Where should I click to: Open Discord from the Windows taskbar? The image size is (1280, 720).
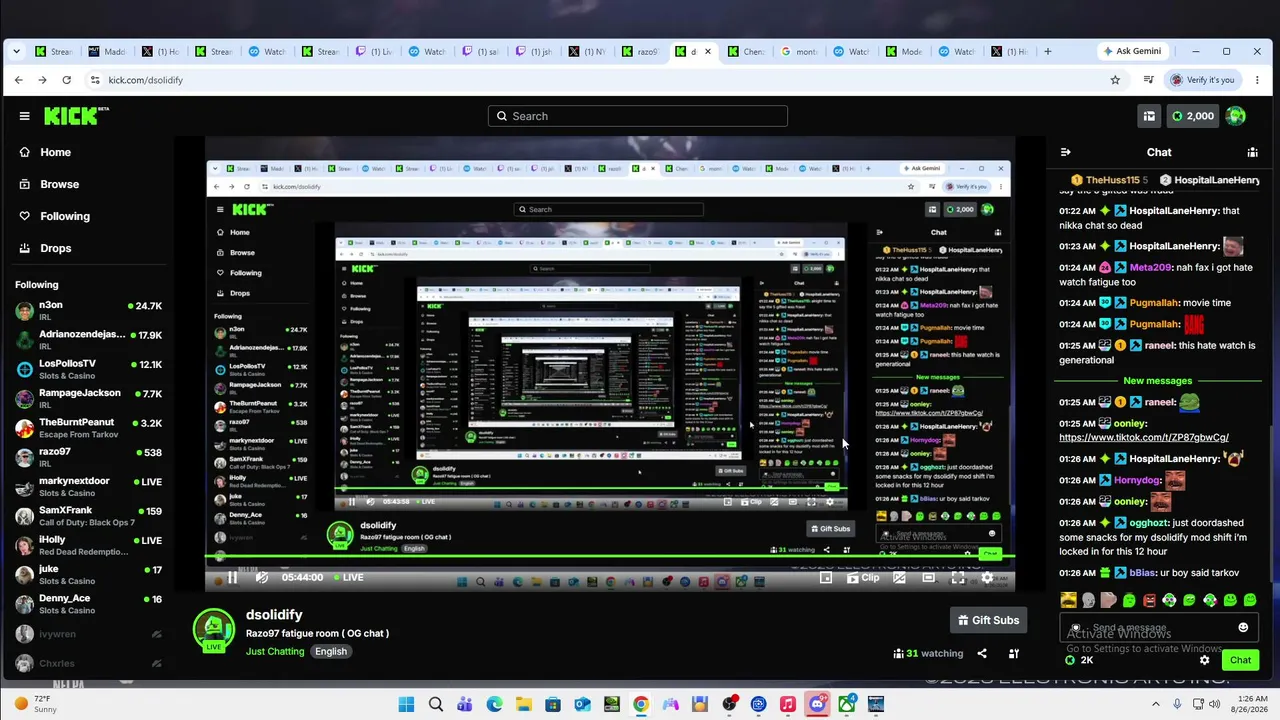(817, 704)
